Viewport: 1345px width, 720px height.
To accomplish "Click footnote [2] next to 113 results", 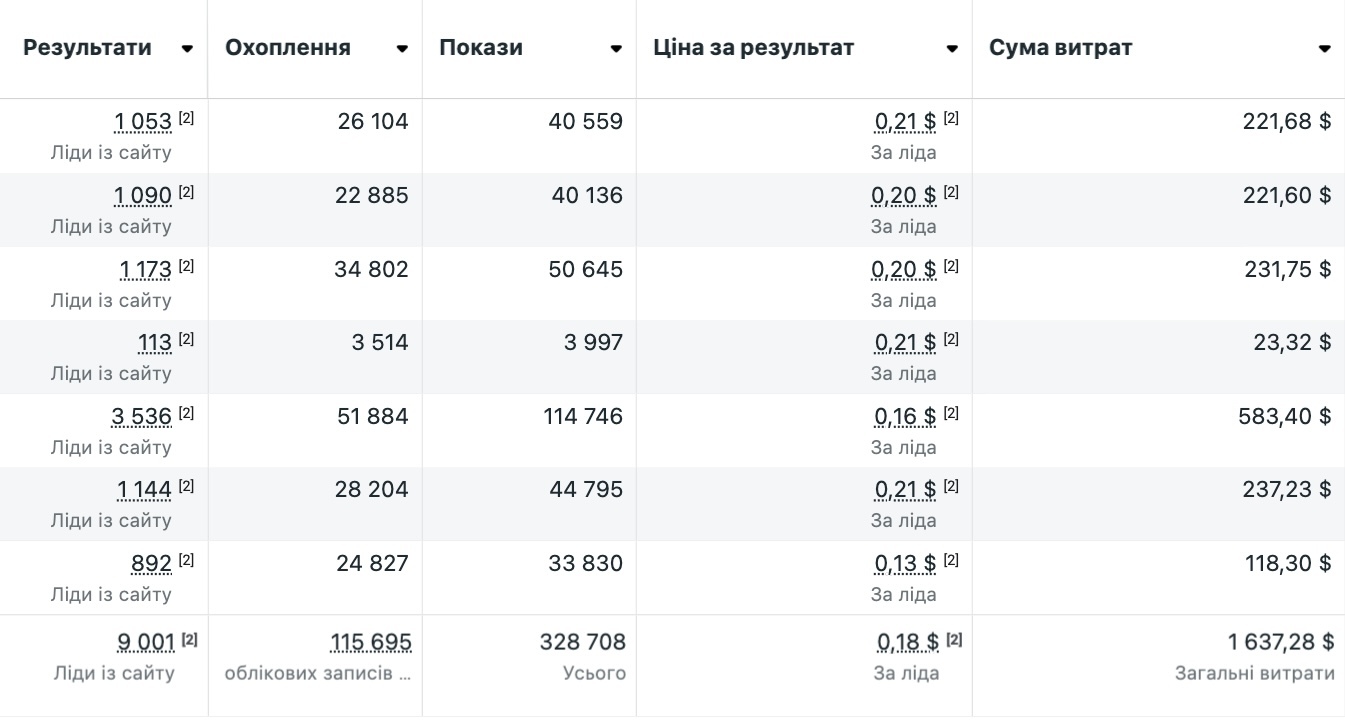I will (186, 339).
